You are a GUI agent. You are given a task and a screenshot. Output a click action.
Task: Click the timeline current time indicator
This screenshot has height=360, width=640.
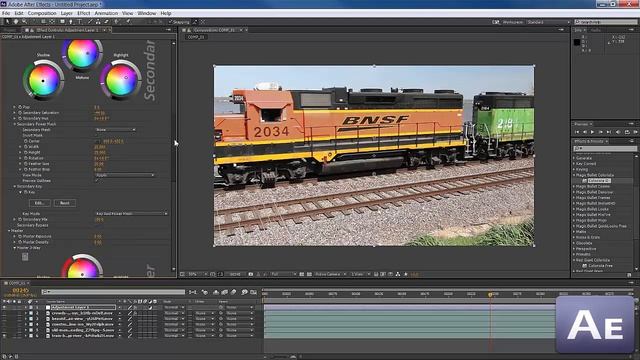490,294
